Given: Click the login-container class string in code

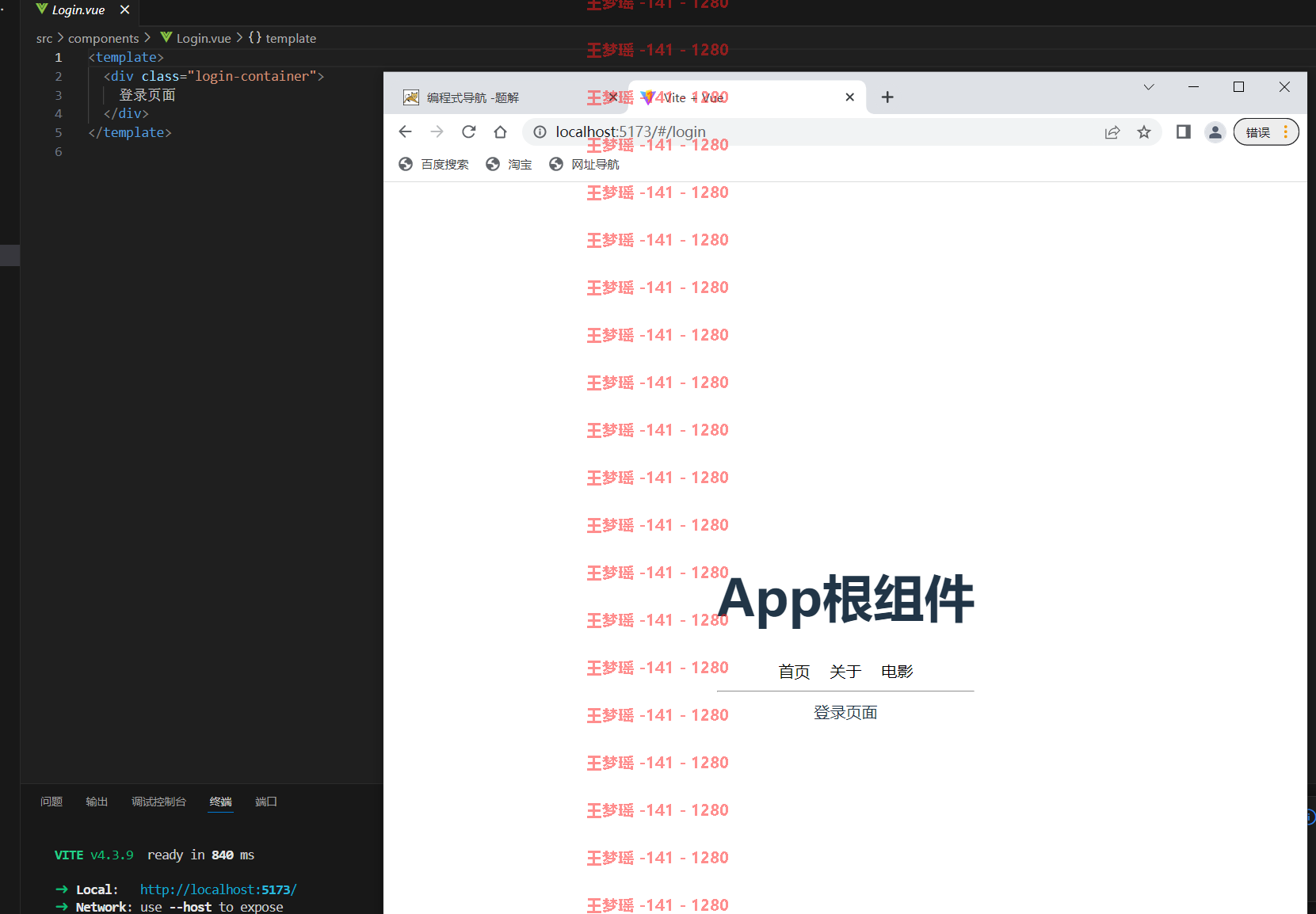Looking at the screenshot, I should click(x=252, y=76).
